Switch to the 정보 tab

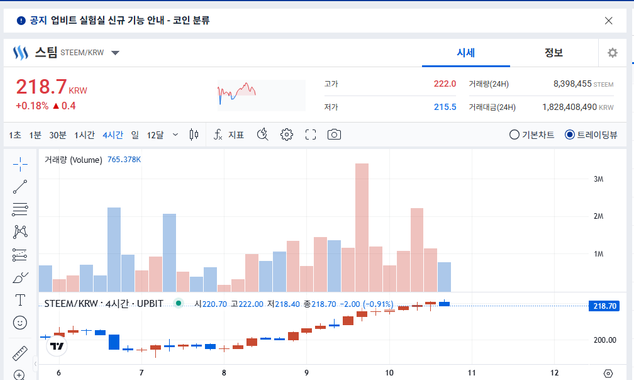(x=554, y=53)
